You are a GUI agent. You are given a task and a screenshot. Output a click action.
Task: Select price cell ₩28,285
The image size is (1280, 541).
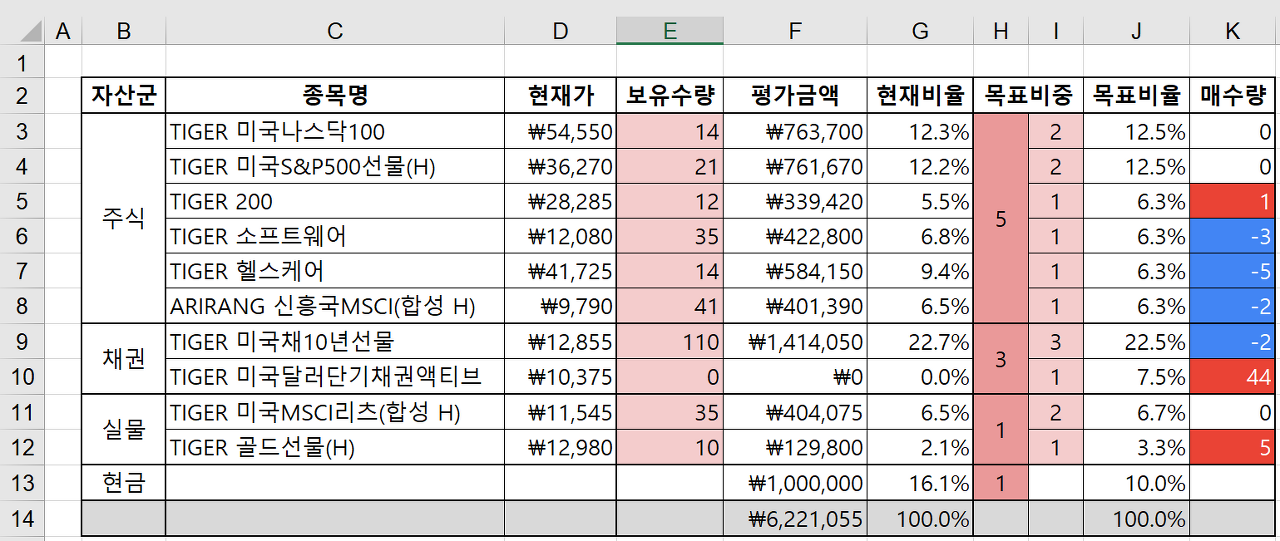(560, 202)
